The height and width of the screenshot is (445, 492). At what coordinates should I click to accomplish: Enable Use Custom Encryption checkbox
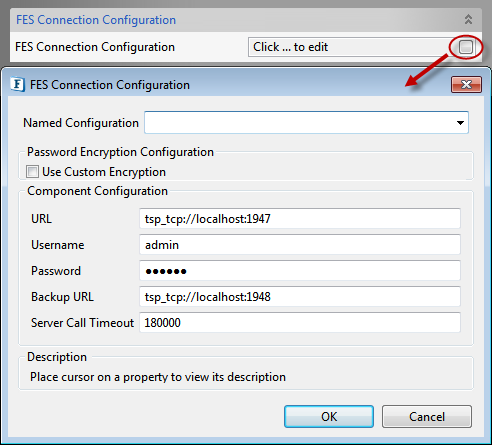tap(32, 172)
